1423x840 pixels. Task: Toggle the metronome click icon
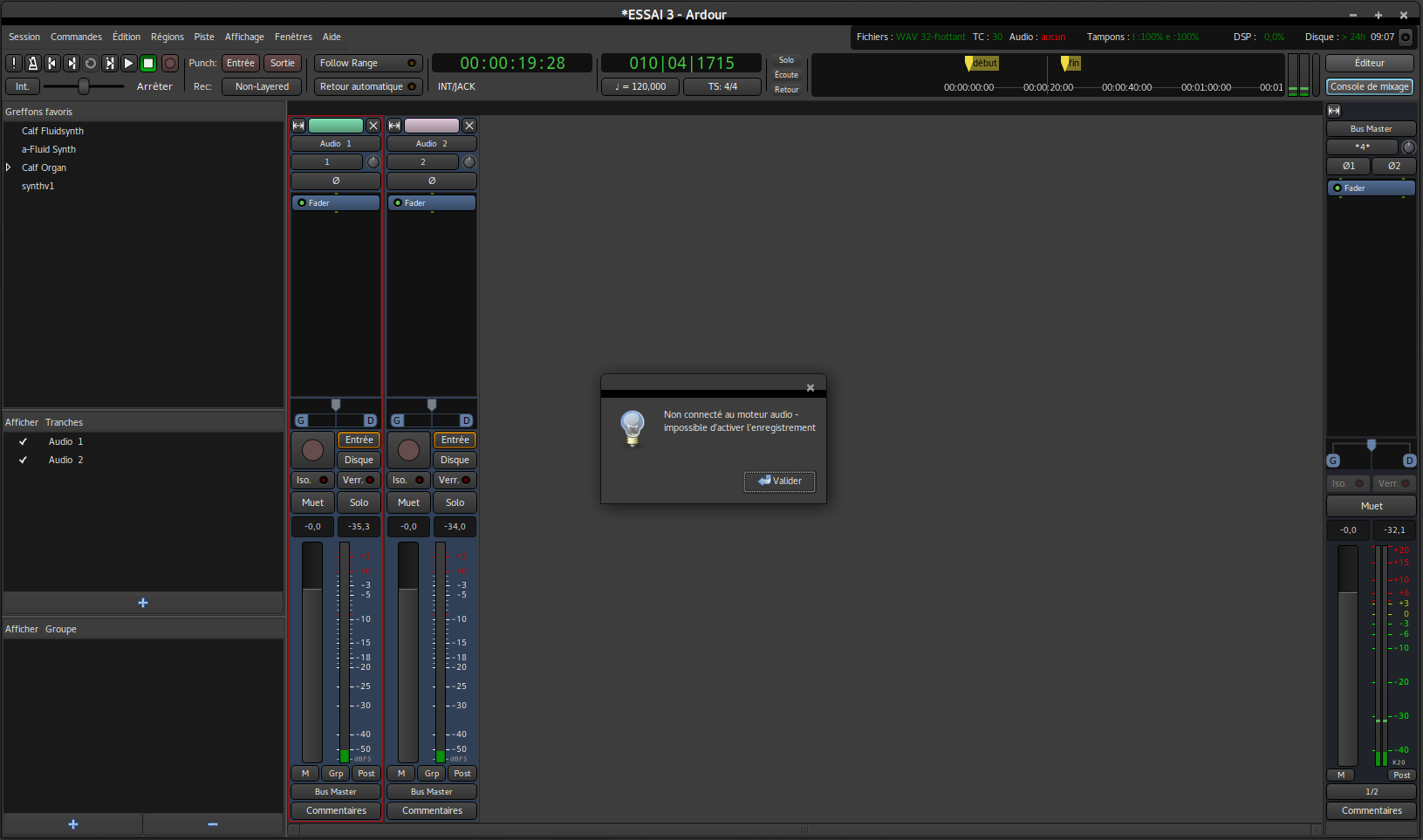(33, 63)
